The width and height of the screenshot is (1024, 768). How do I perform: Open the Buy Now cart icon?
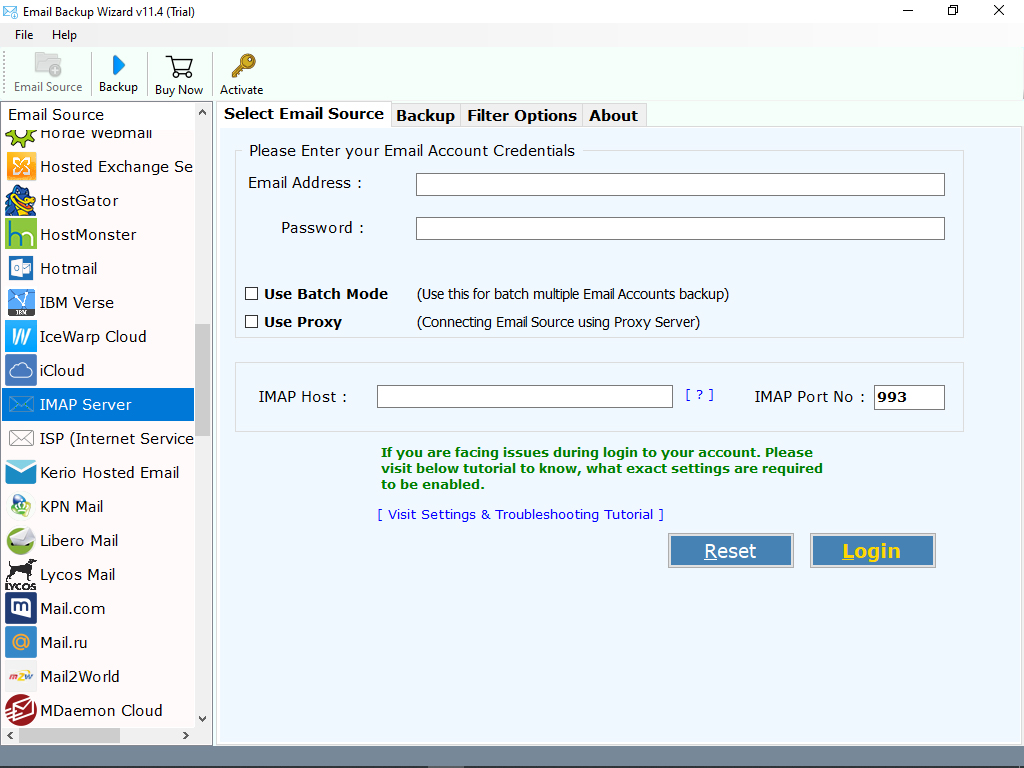tap(179, 67)
